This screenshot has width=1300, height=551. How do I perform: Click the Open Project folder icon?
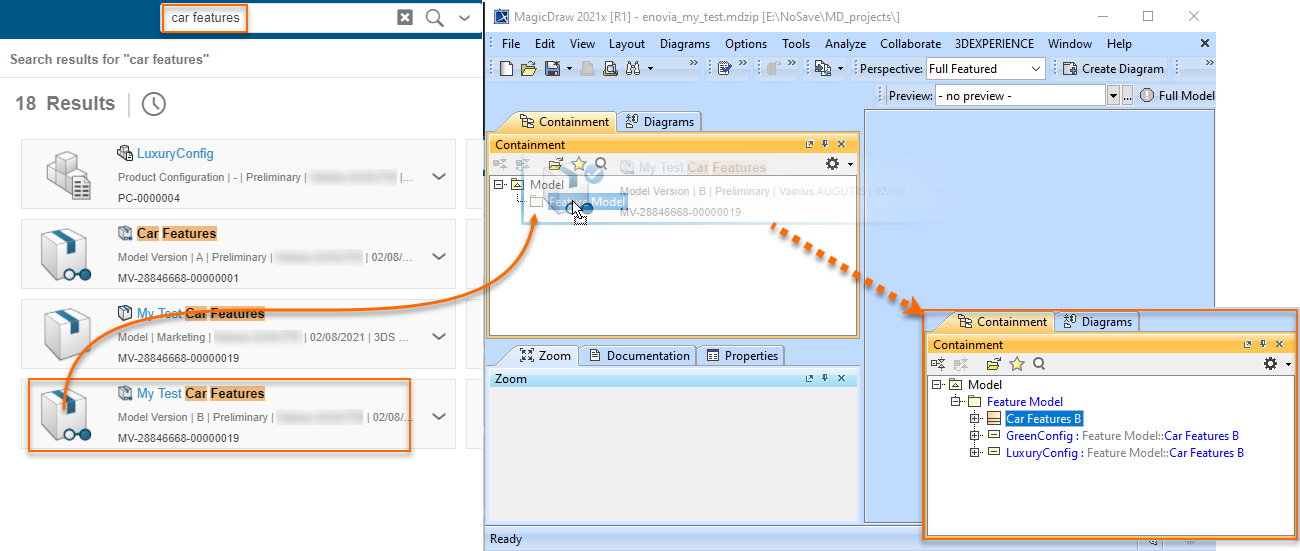[528, 68]
